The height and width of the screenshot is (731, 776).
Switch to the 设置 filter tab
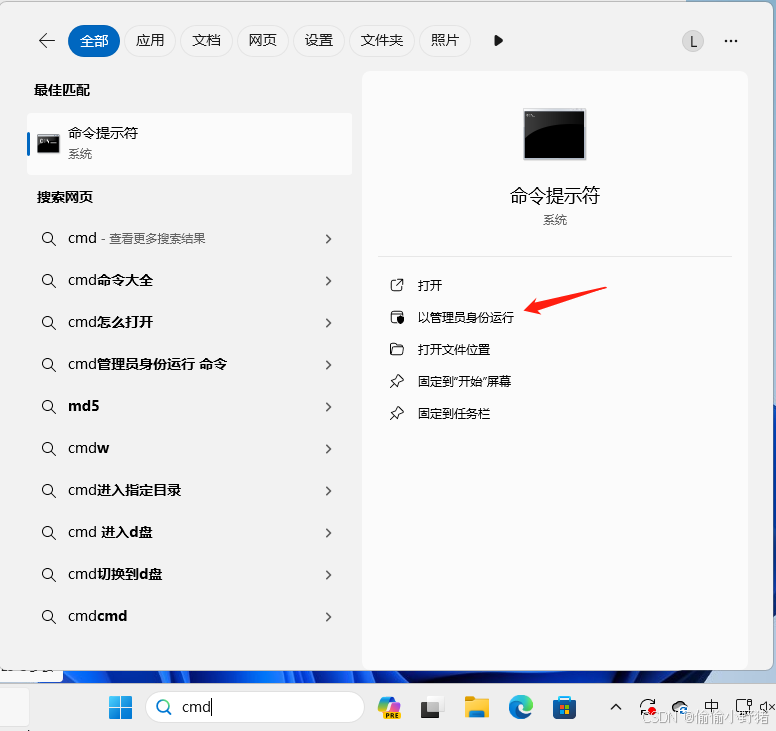tap(319, 41)
